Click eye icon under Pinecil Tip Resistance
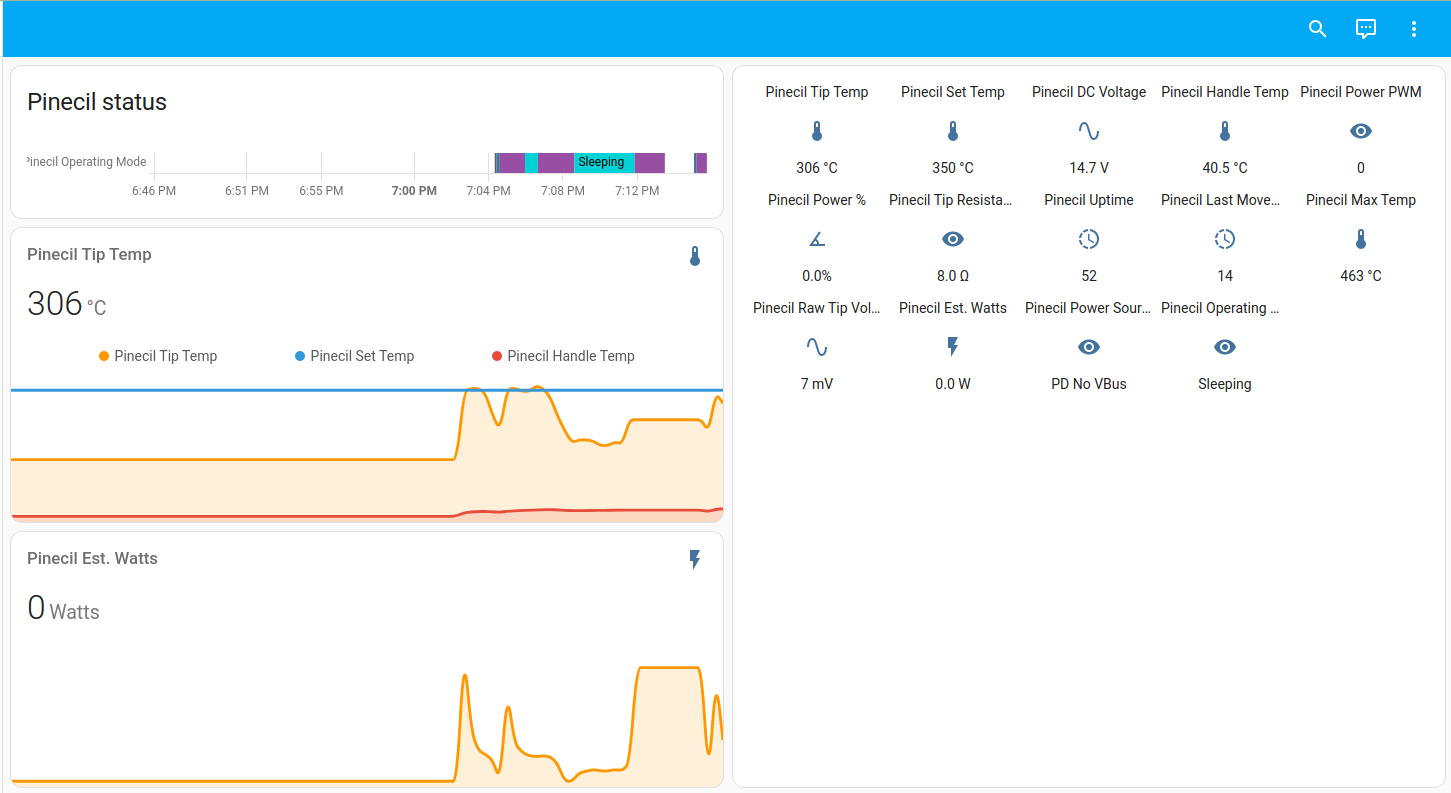Viewport: 1451px width, 793px height. (952, 239)
